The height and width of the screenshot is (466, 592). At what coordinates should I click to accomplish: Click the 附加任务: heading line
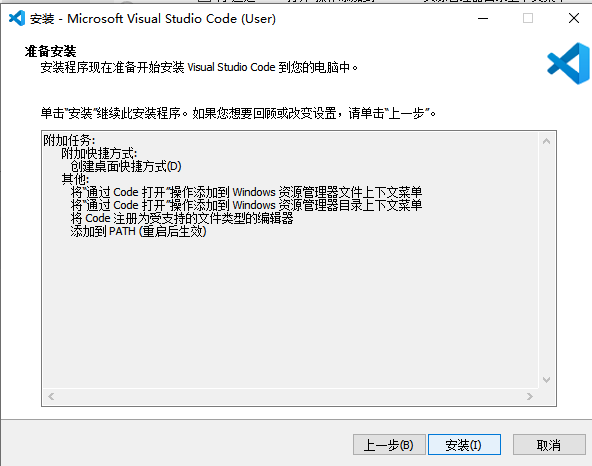point(69,140)
